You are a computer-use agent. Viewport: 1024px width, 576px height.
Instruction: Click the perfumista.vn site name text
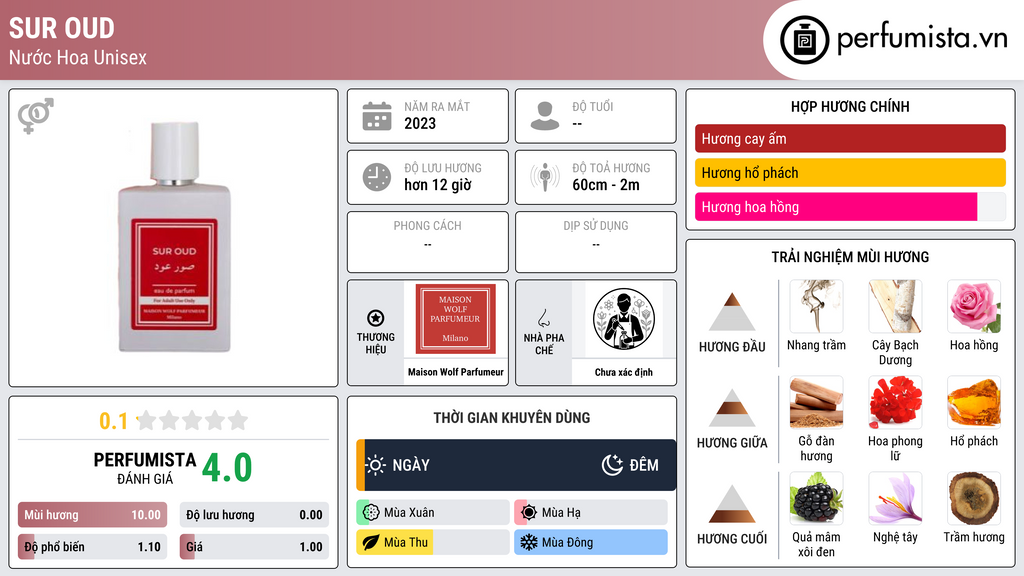922,38
